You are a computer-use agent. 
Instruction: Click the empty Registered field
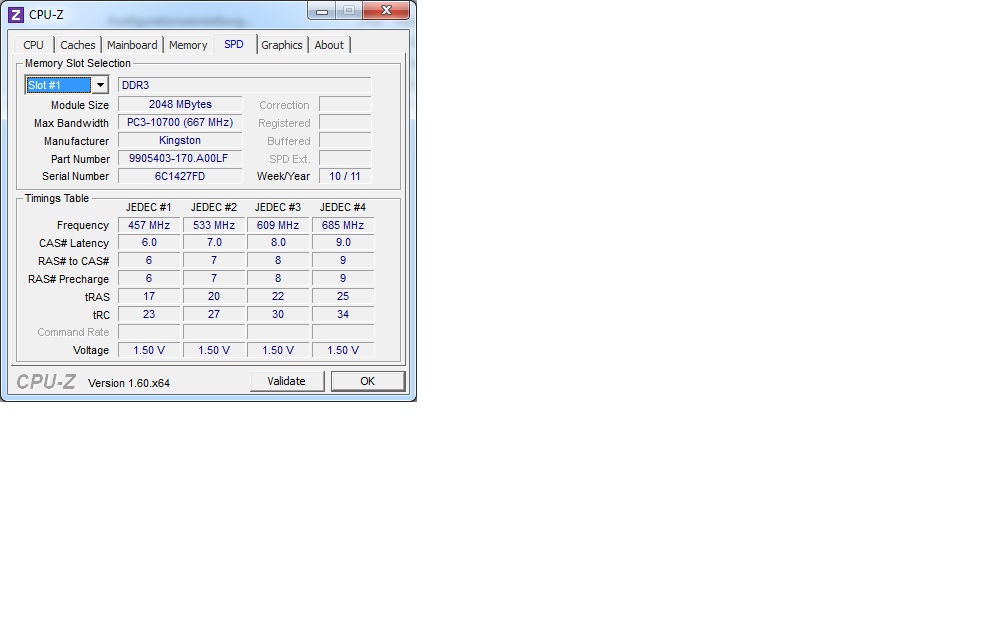[x=345, y=122]
